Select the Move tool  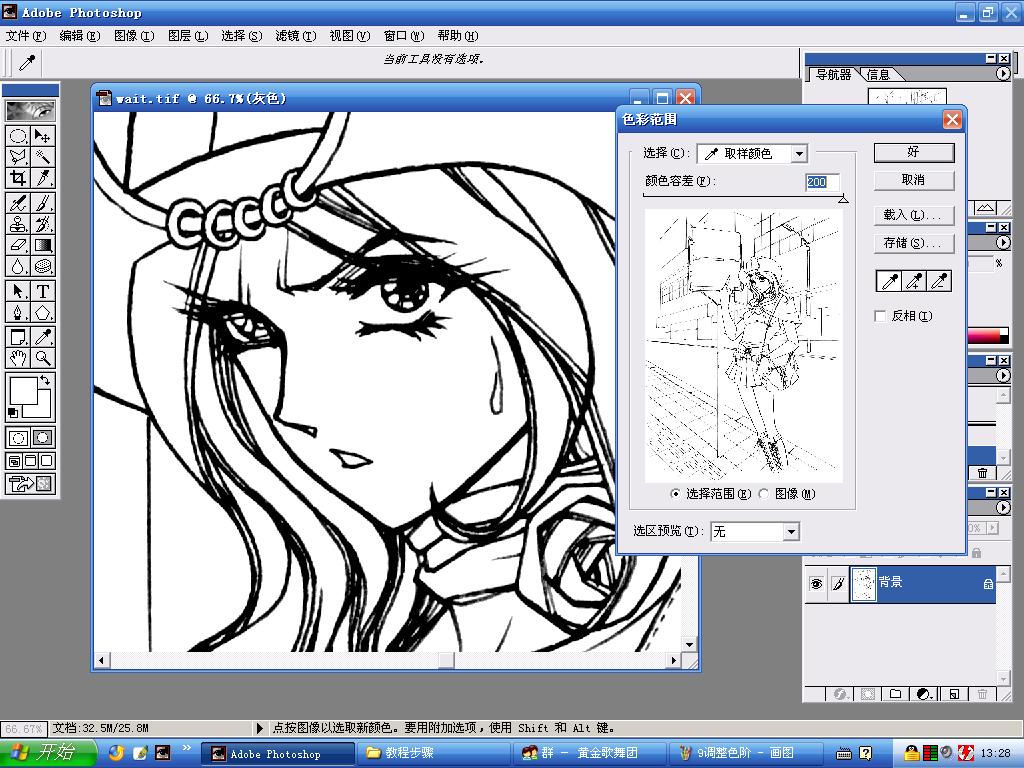coord(42,136)
